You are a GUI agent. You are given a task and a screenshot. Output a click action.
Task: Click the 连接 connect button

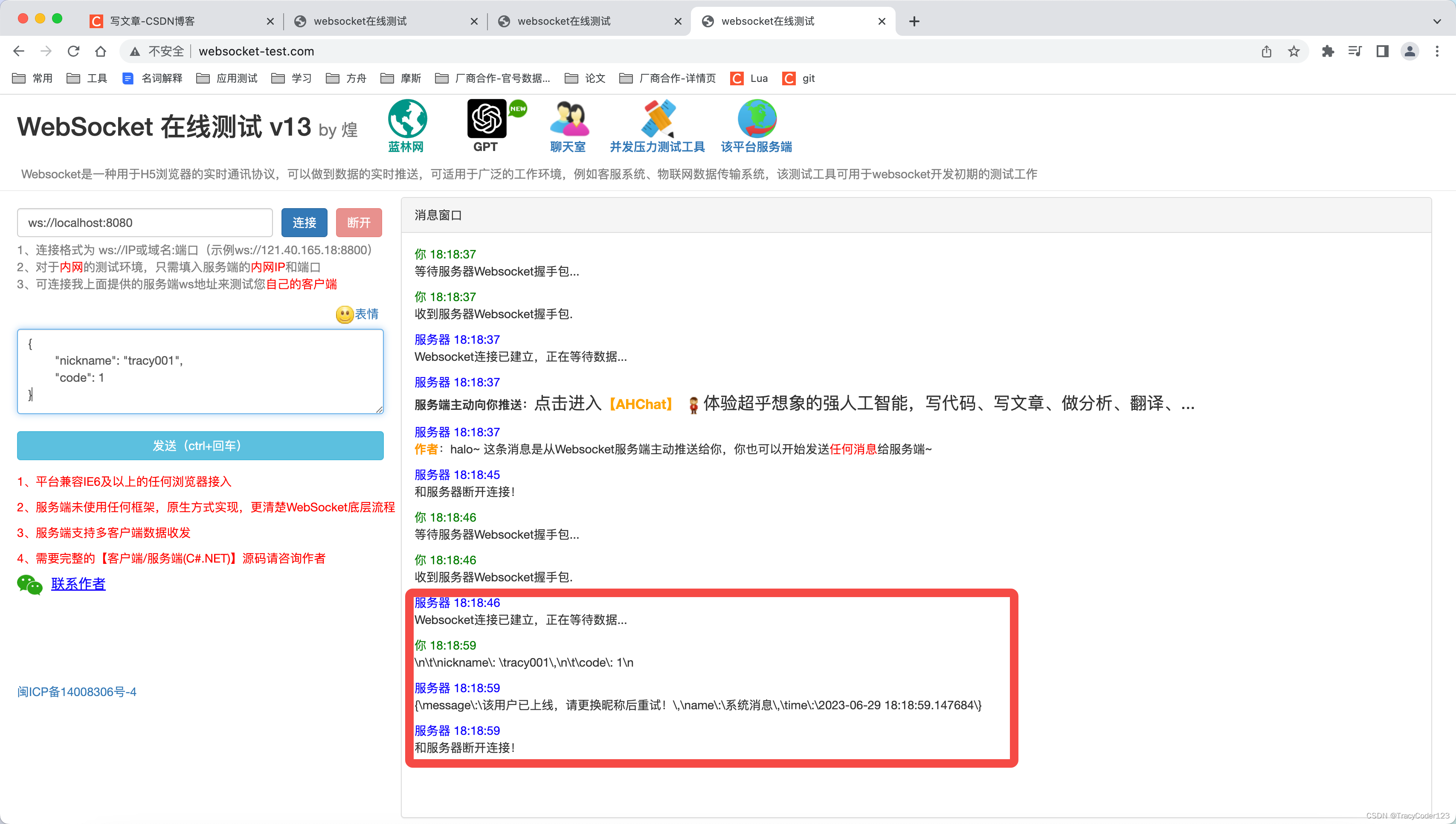click(x=304, y=222)
